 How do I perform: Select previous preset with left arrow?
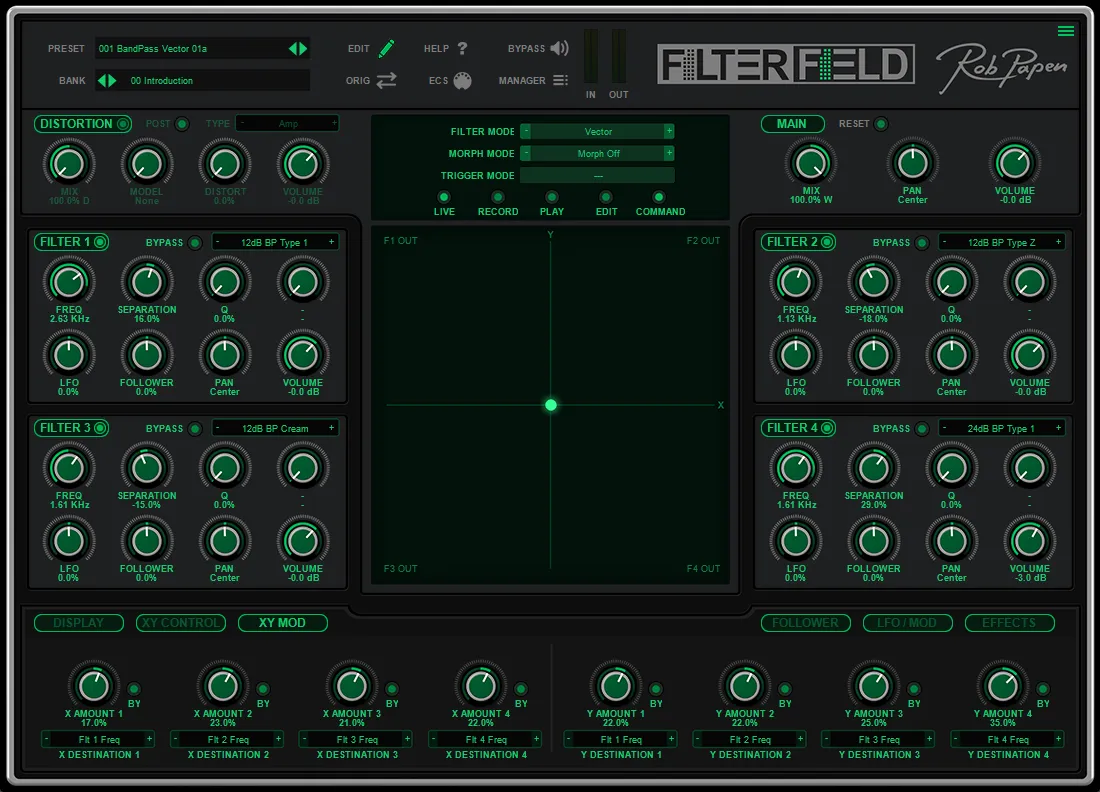click(x=293, y=48)
